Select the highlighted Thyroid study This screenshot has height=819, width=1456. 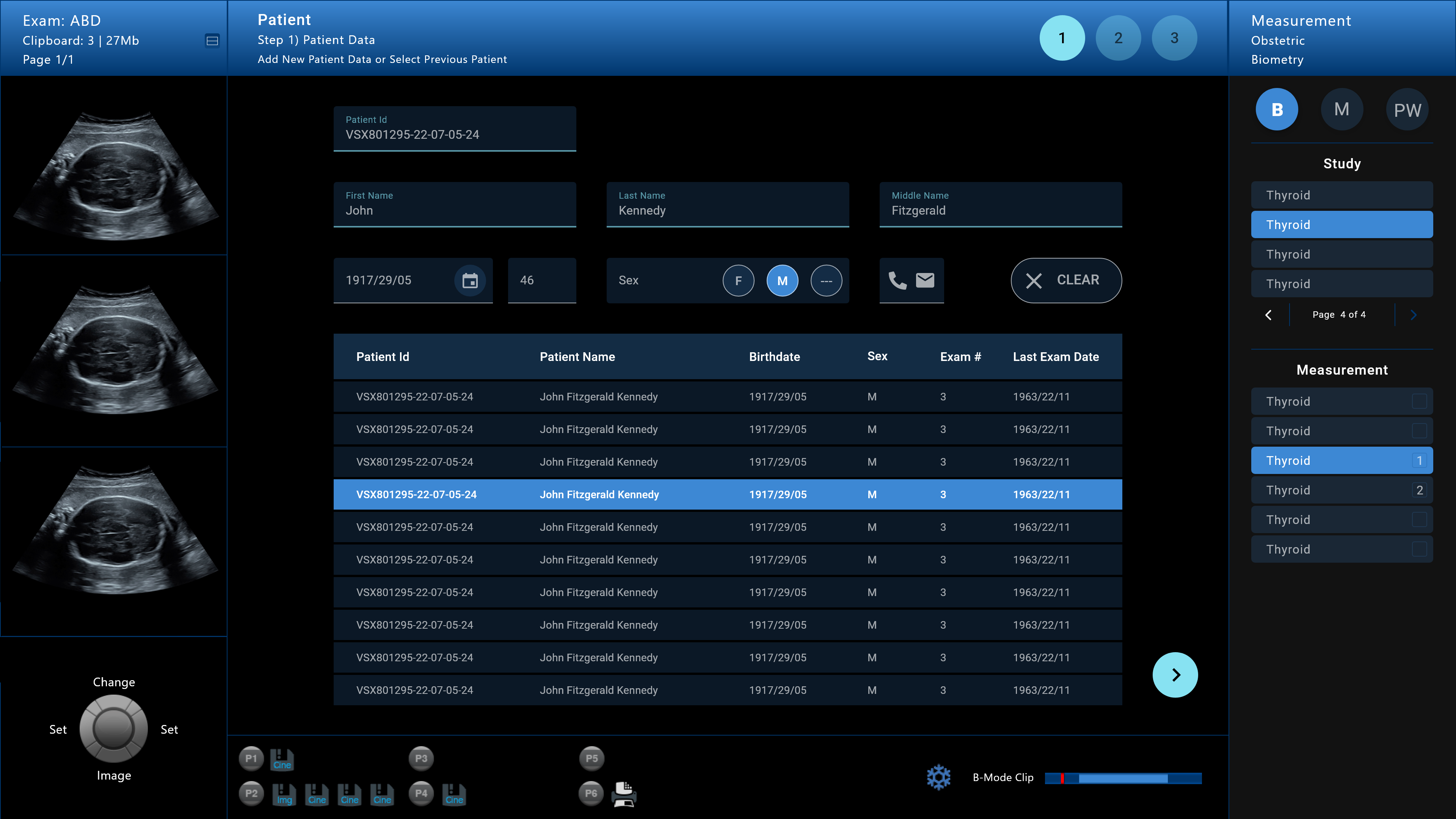(1342, 225)
